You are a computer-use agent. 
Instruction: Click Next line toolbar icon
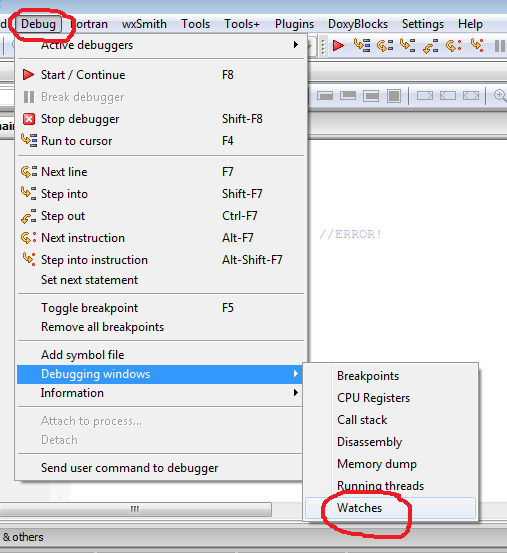385,45
